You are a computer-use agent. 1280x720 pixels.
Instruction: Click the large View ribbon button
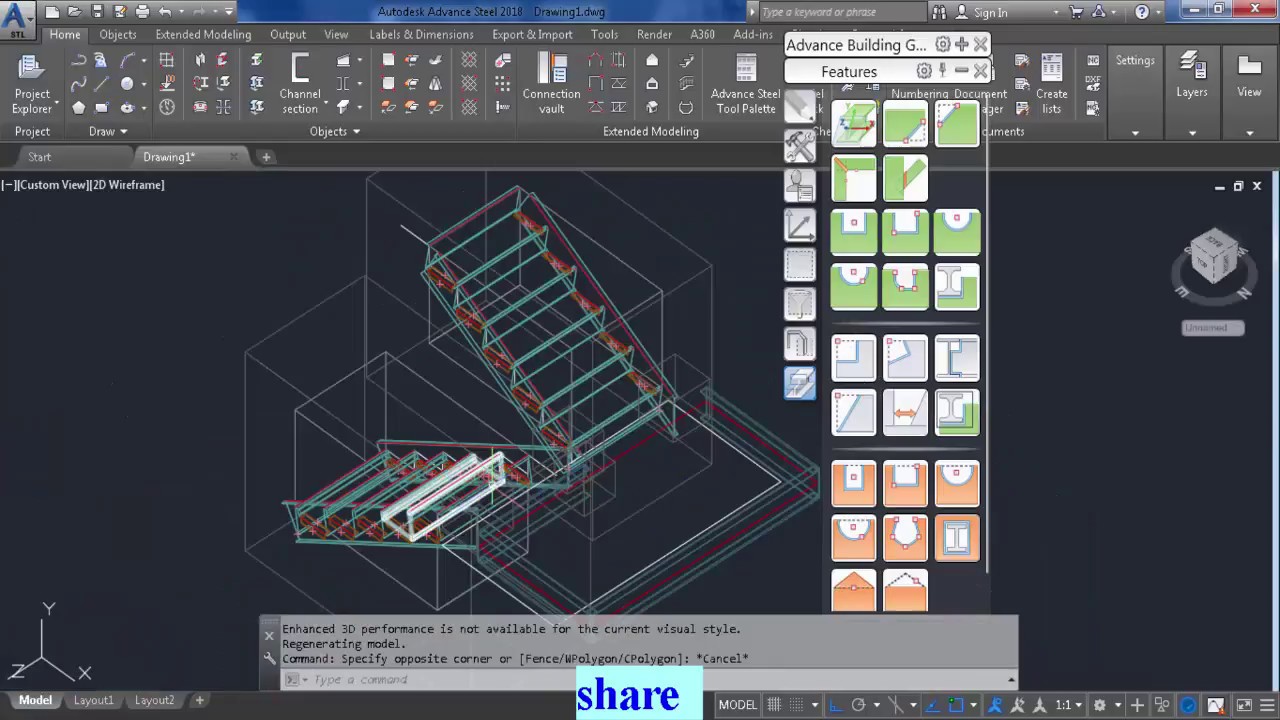click(1249, 75)
